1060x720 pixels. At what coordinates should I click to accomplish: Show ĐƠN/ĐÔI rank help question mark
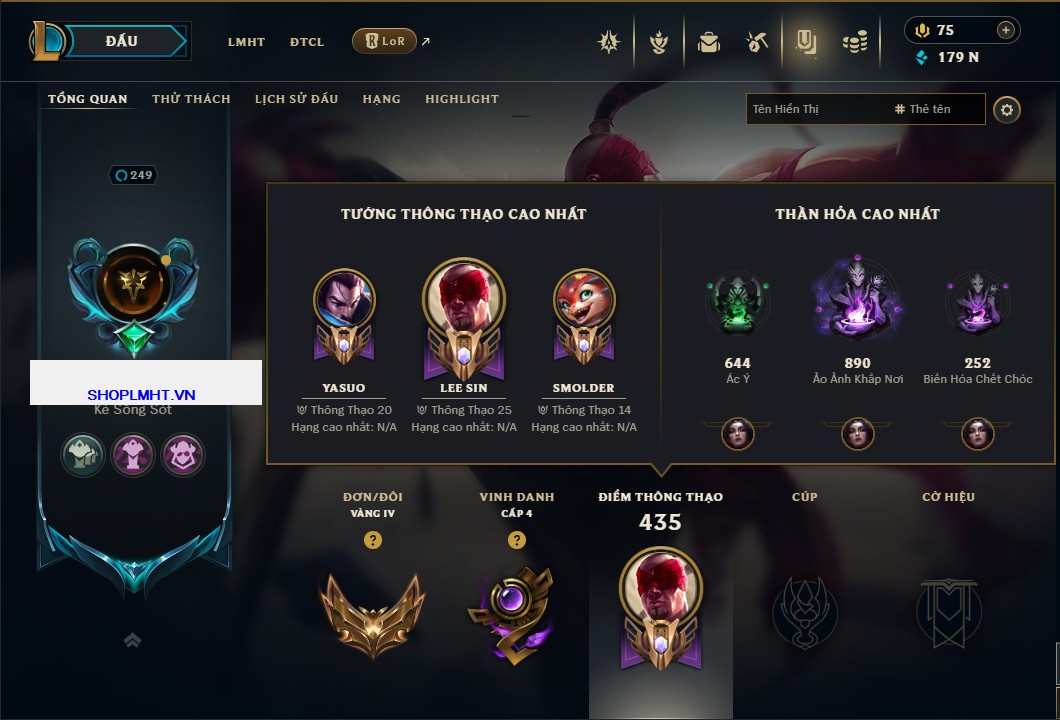(372, 539)
